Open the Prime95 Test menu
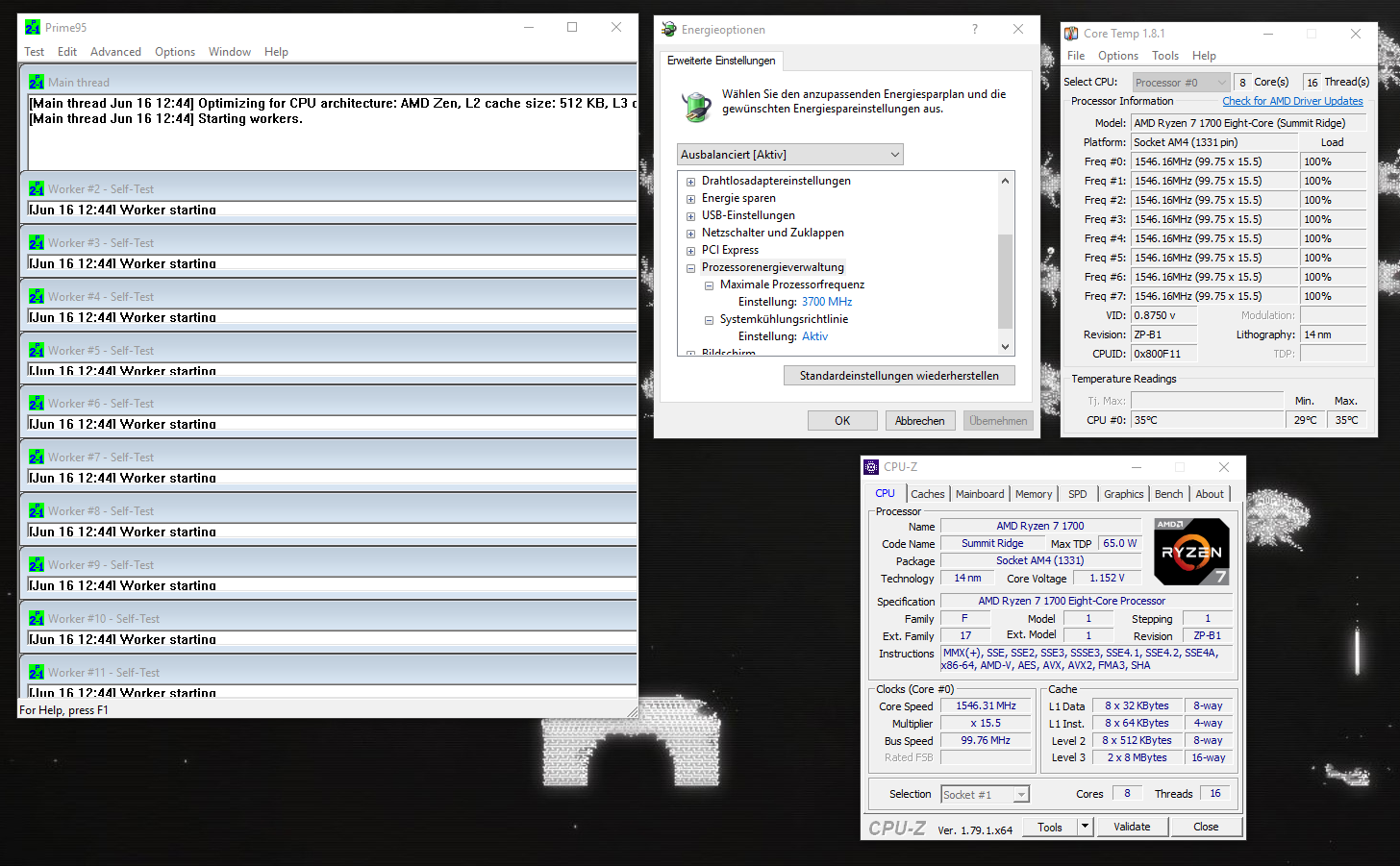The height and width of the screenshot is (866, 1400). [35, 52]
